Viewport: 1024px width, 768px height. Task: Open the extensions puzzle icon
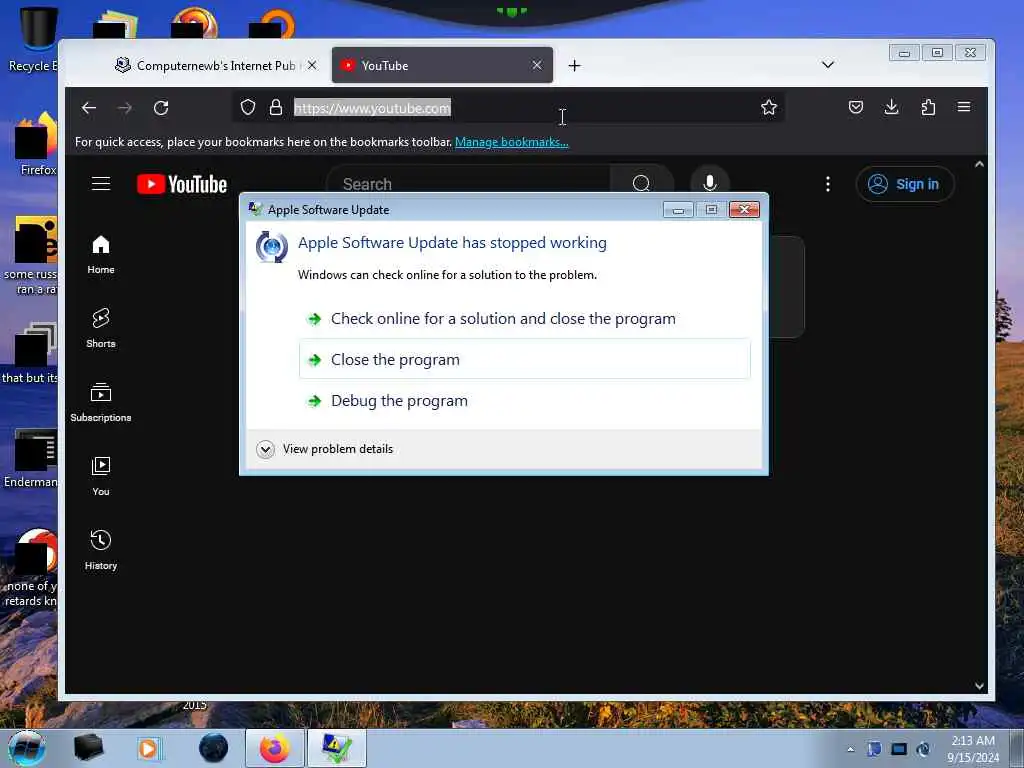coord(928,107)
